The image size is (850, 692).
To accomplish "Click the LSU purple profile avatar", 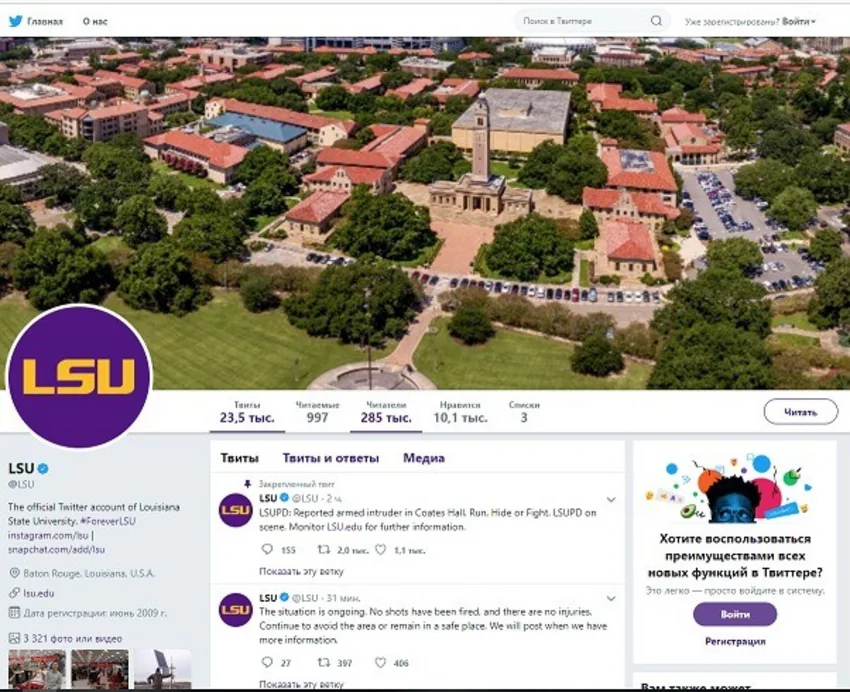I will pyautogui.click(x=79, y=377).
